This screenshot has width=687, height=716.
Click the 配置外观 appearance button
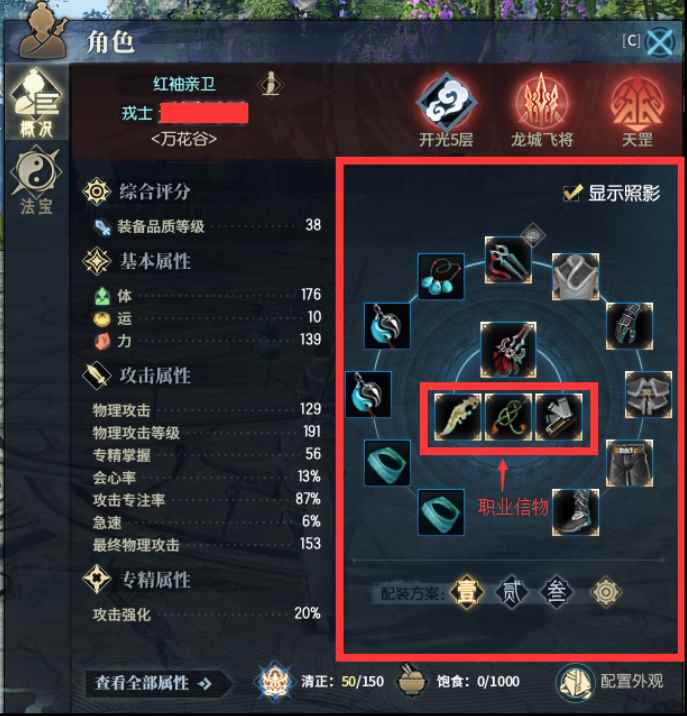coord(612,682)
